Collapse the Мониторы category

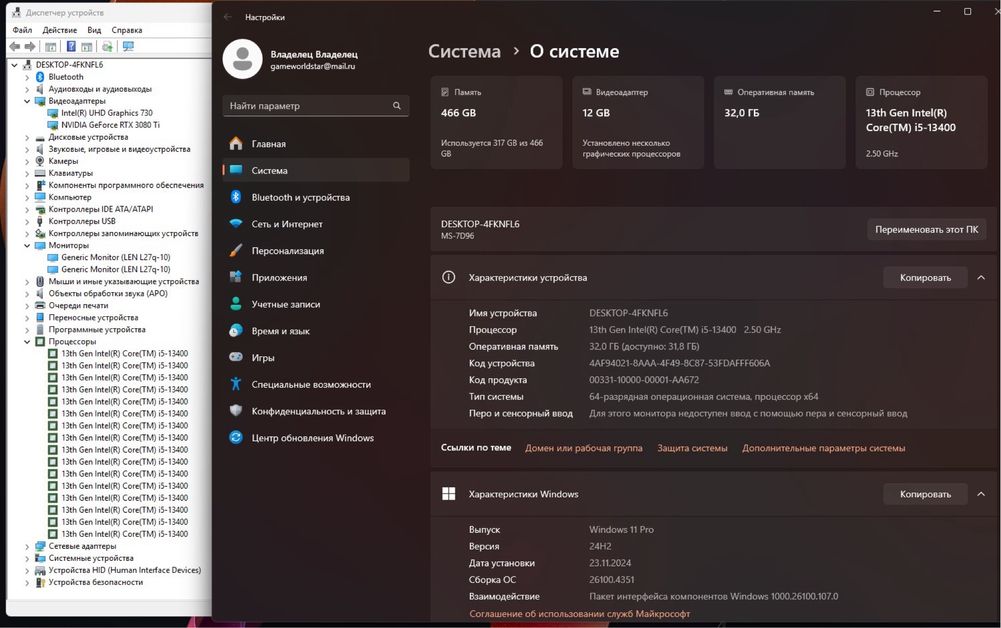click(27, 245)
